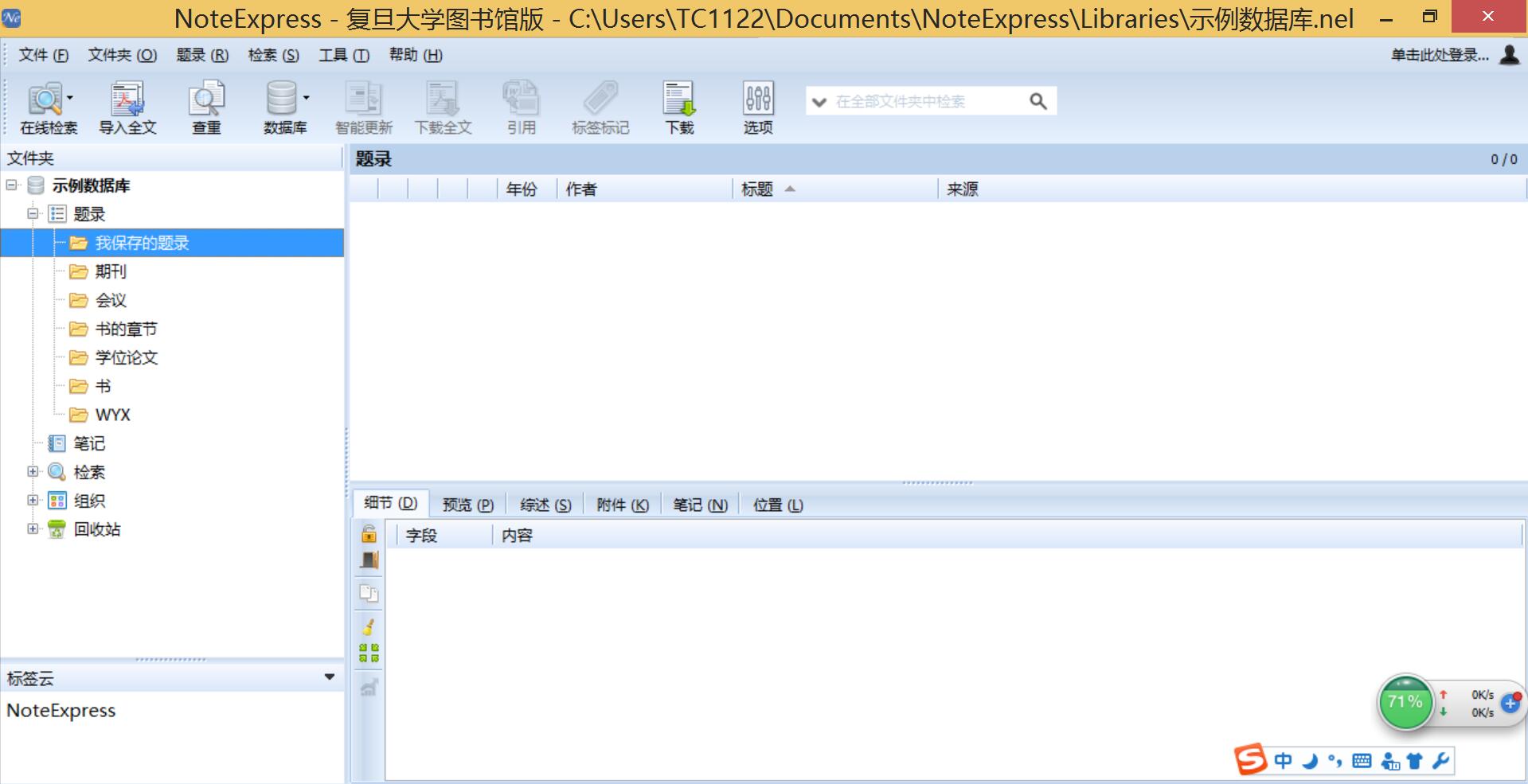
Task: Select the 笔记 tree item
Action: tap(89, 443)
